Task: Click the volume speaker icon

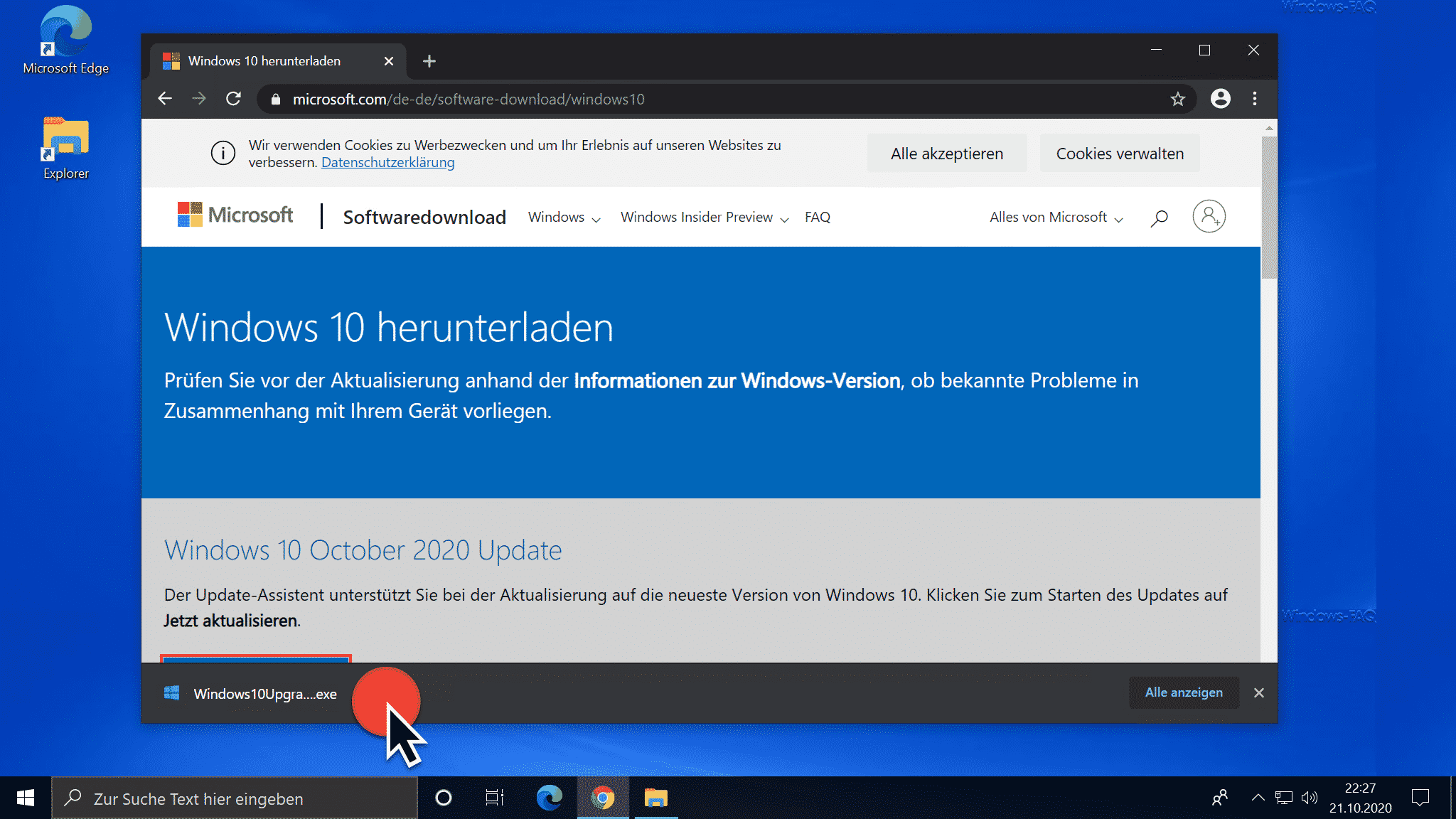Action: point(1310,798)
